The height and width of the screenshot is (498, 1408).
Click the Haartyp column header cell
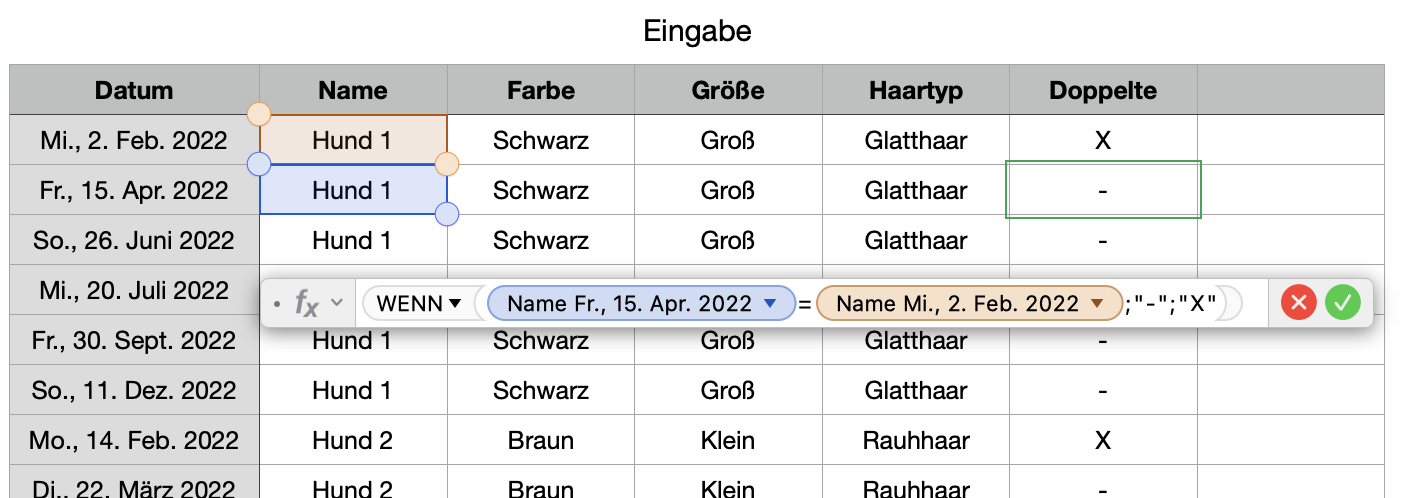(x=915, y=90)
